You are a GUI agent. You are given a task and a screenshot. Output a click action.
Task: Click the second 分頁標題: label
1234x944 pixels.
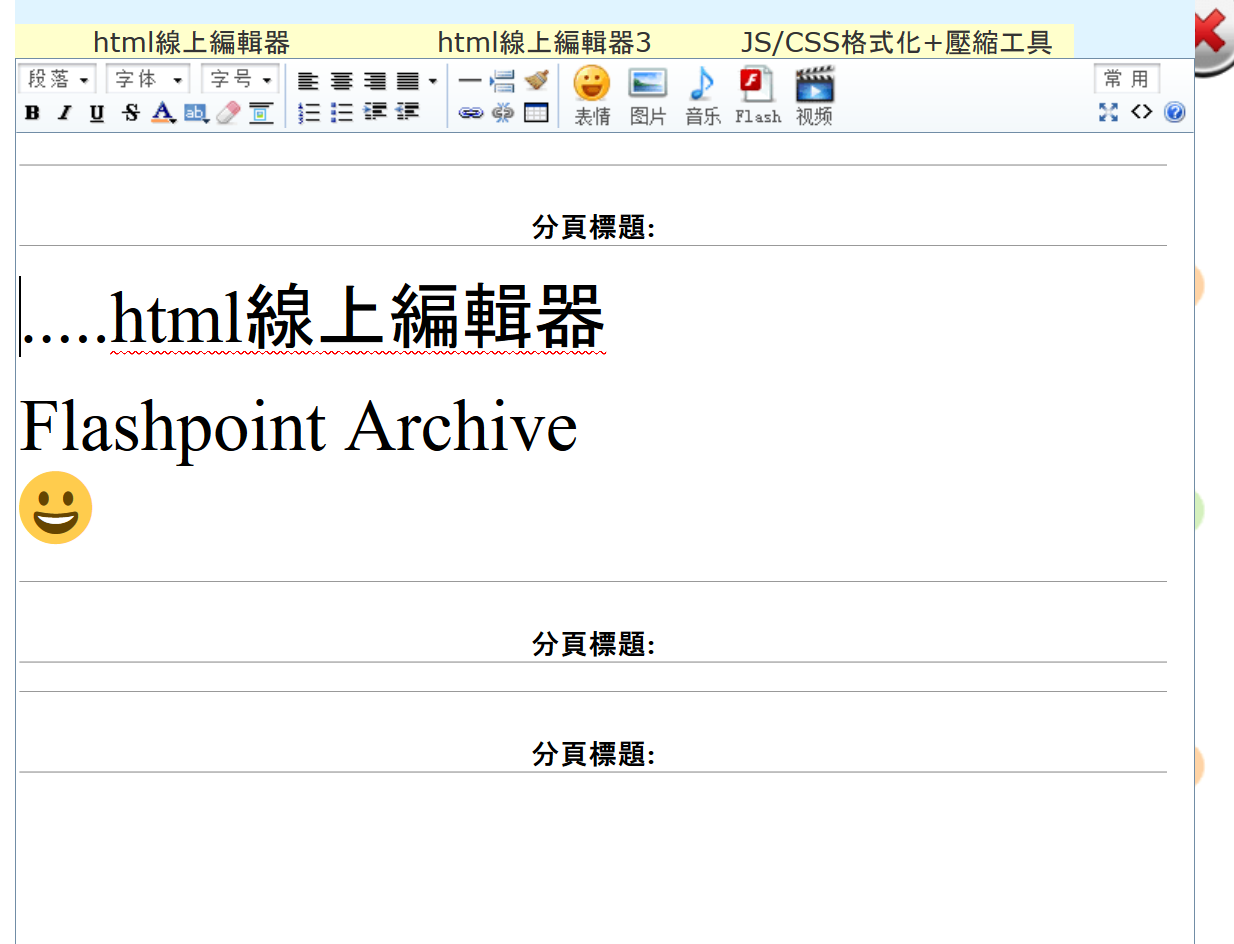(594, 645)
